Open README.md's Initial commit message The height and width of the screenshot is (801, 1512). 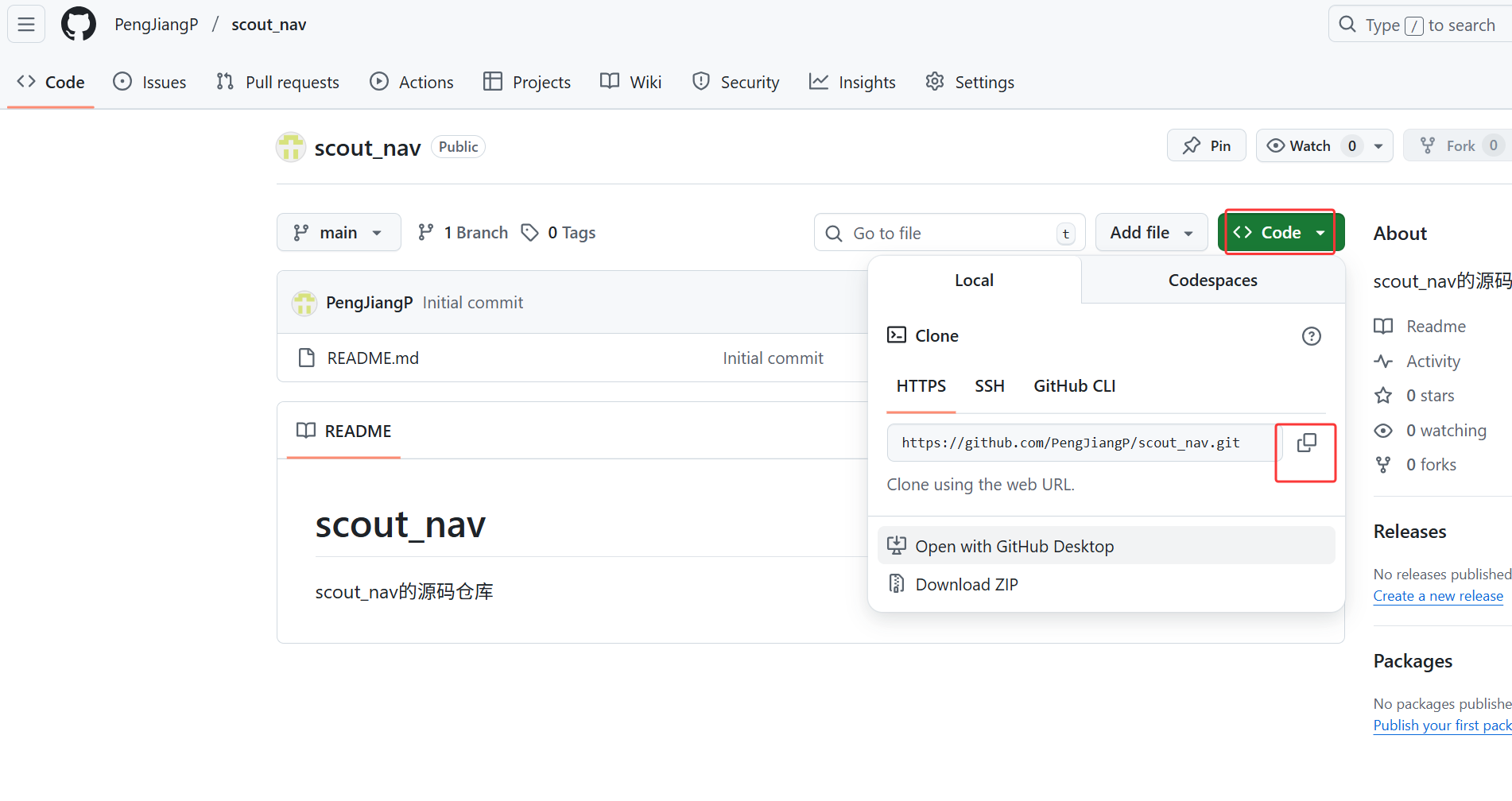point(773,358)
